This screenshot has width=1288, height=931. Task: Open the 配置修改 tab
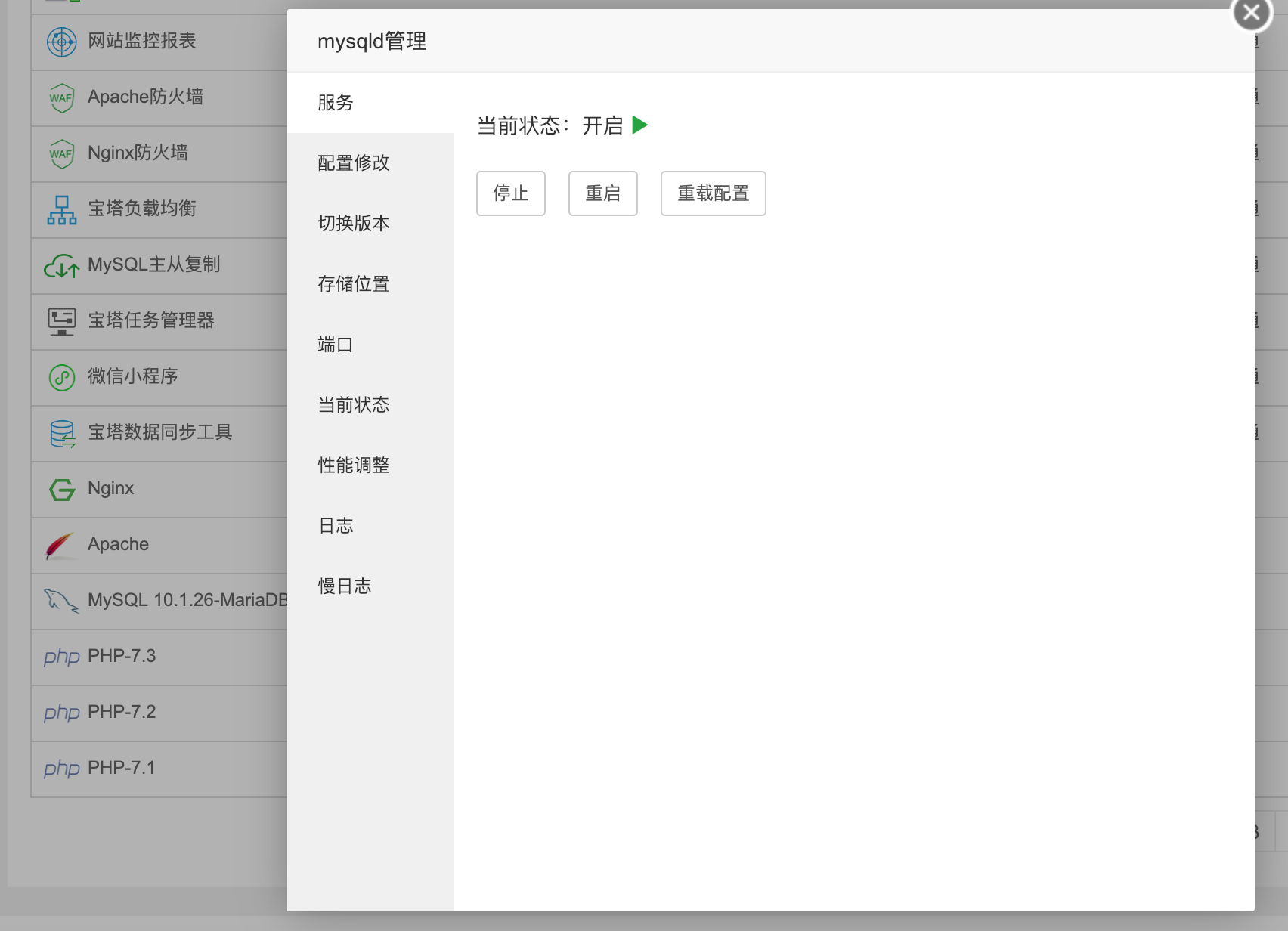pos(370,163)
